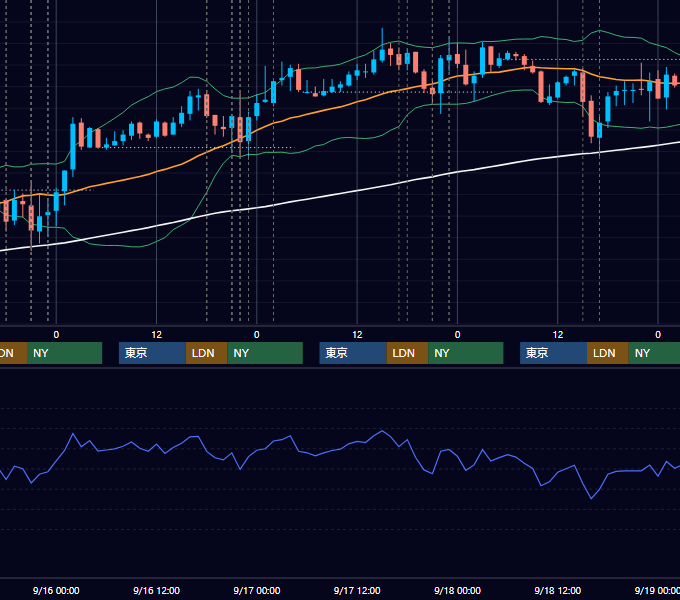
Task: Select NY session block following 9/17 LDN
Action: [x=465, y=353]
